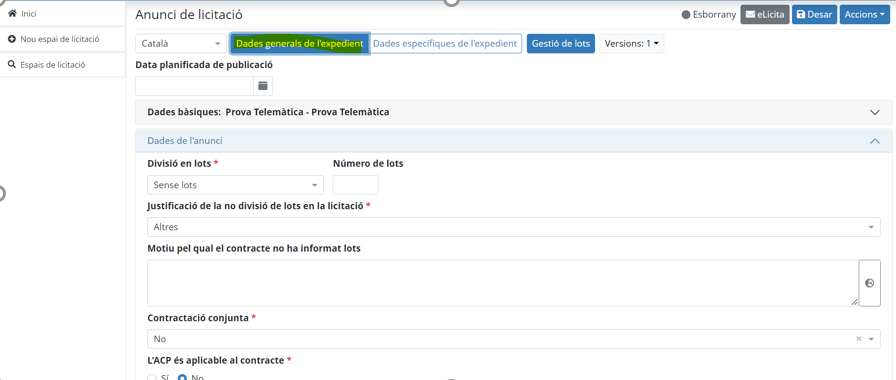Click the Gestió de lots button
This screenshot has height=380, width=896.
(x=561, y=43)
